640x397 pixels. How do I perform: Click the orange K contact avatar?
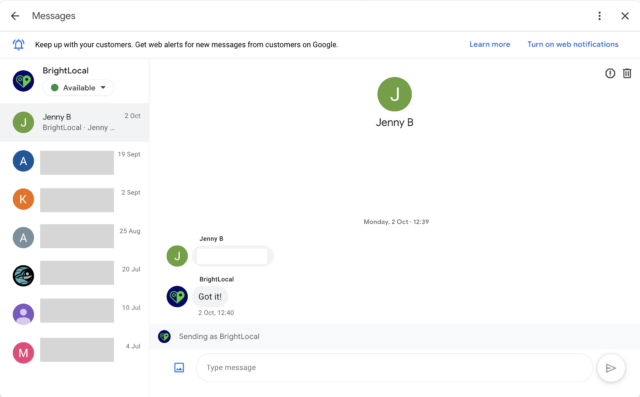[x=23, y=199]
